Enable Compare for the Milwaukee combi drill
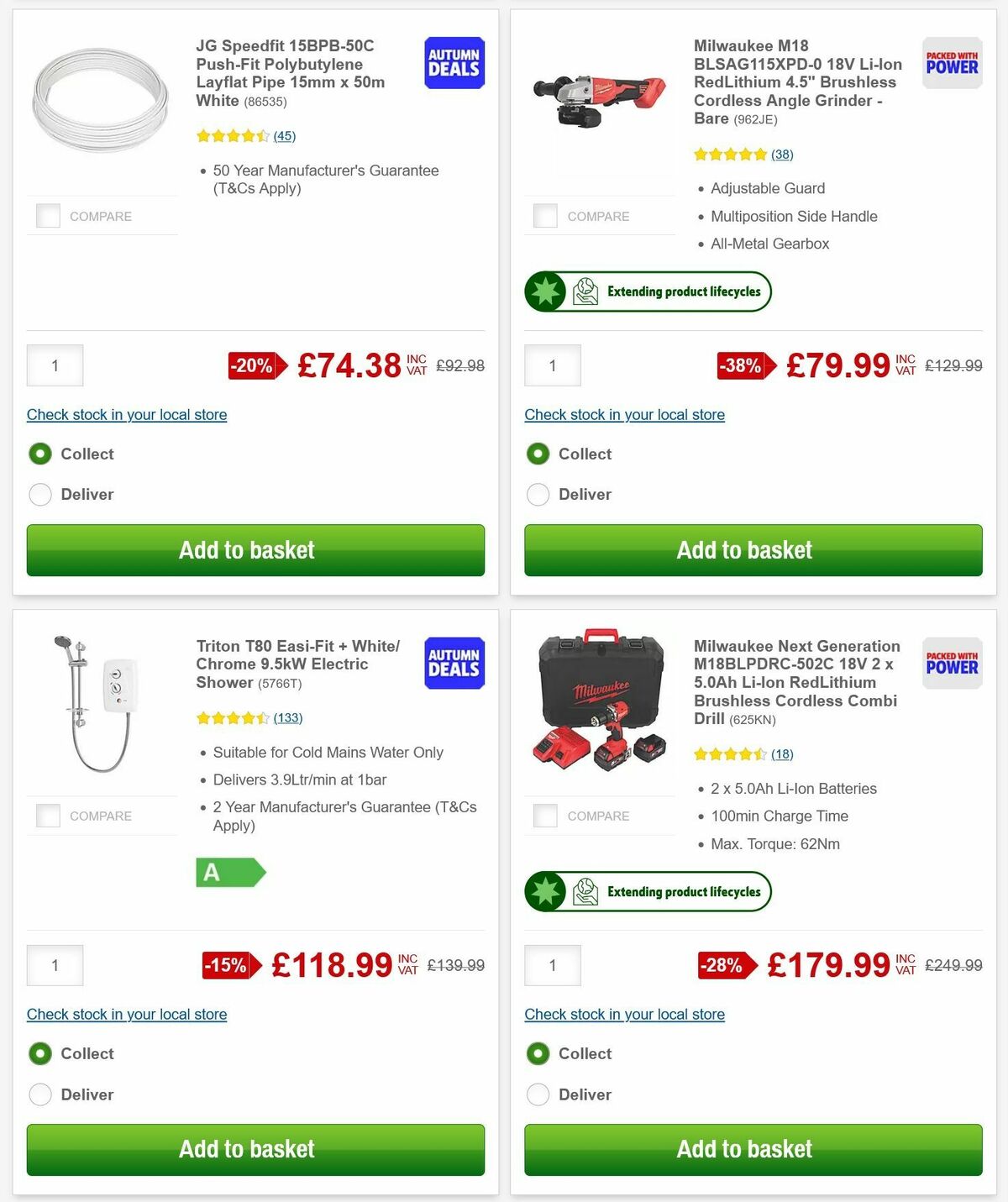 tap(545, 815)
